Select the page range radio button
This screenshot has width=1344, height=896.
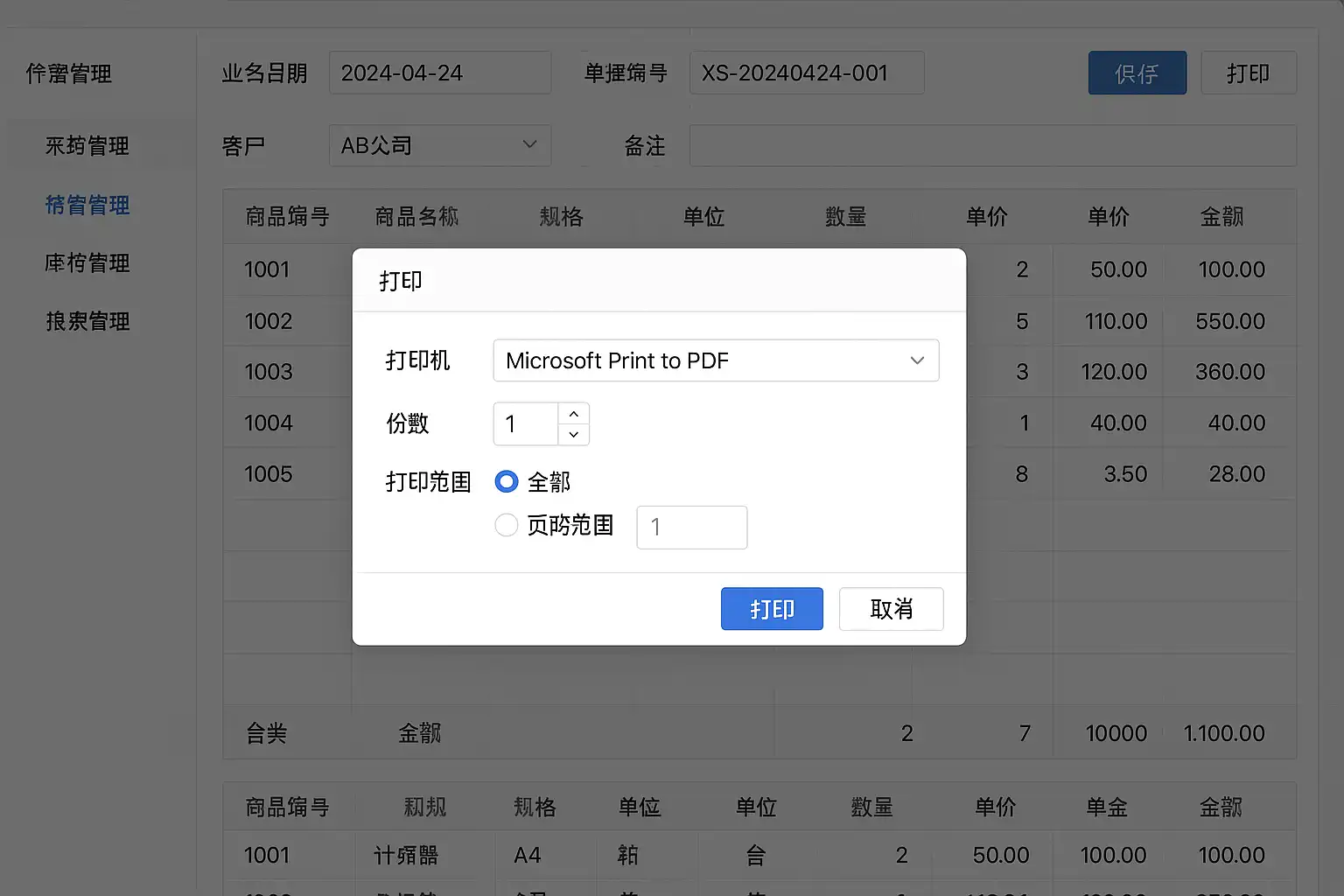click(x=507, y=525)
